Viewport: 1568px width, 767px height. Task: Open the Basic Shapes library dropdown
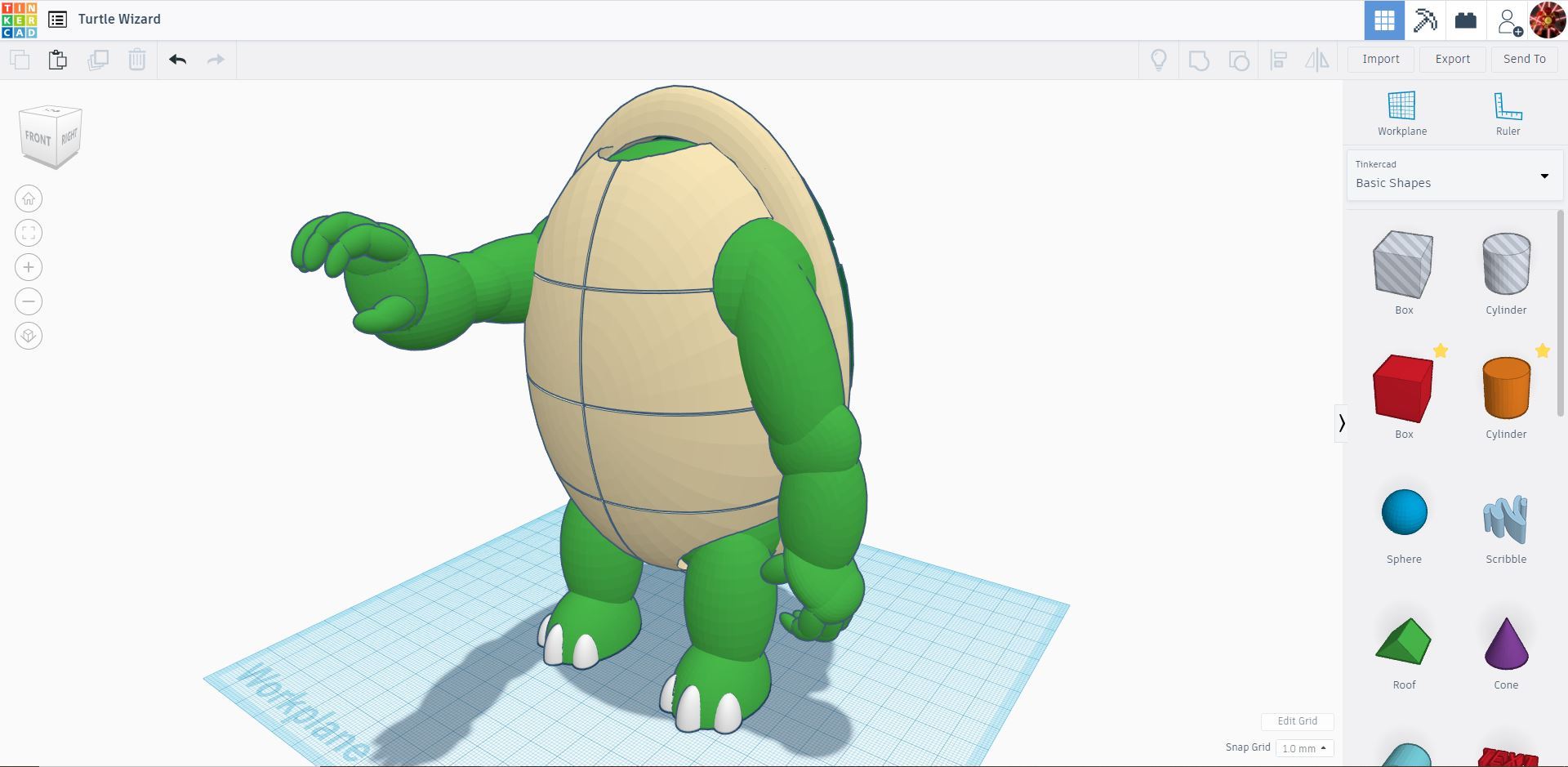point(1454,175)
